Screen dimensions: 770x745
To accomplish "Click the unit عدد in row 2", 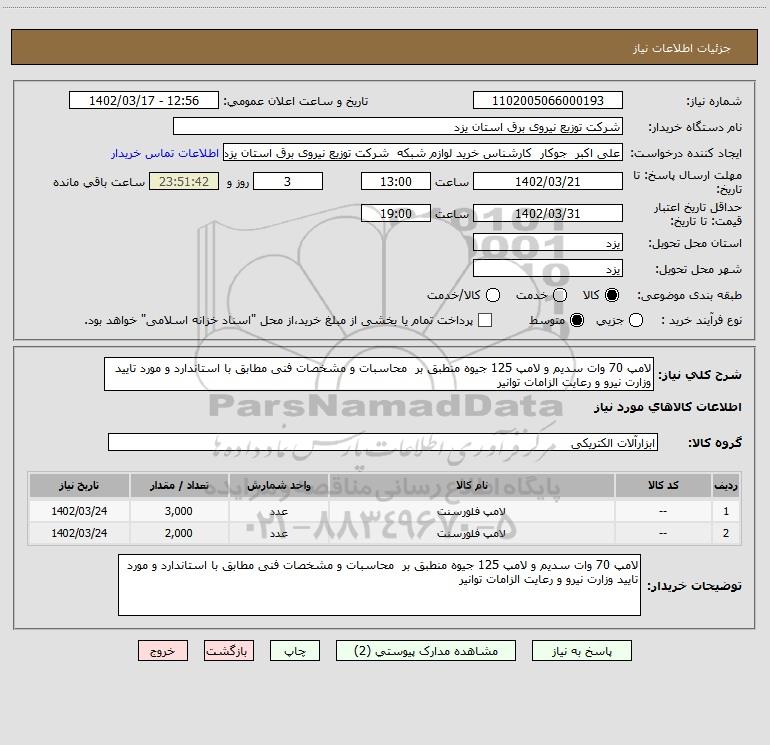I will (278, 533).
